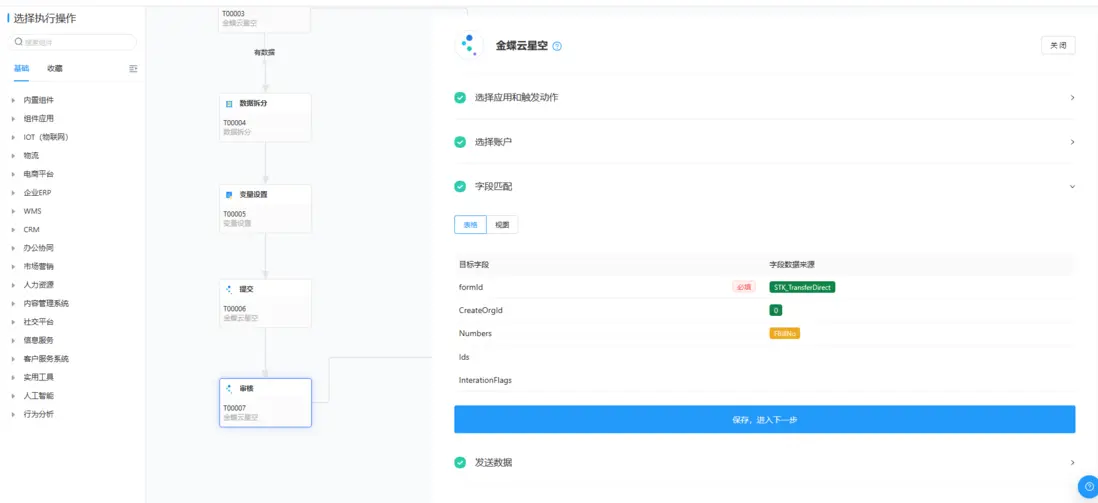Click the green 0 tag for CreateOrgId

(775, 310)
